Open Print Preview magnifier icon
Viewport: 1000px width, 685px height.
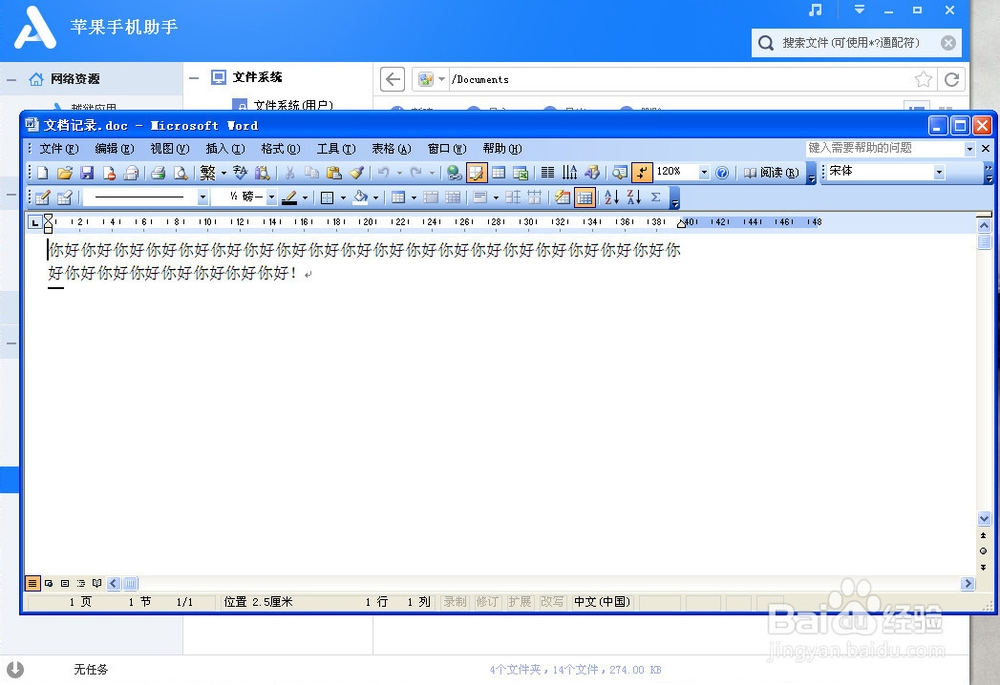tap(180, 172)
